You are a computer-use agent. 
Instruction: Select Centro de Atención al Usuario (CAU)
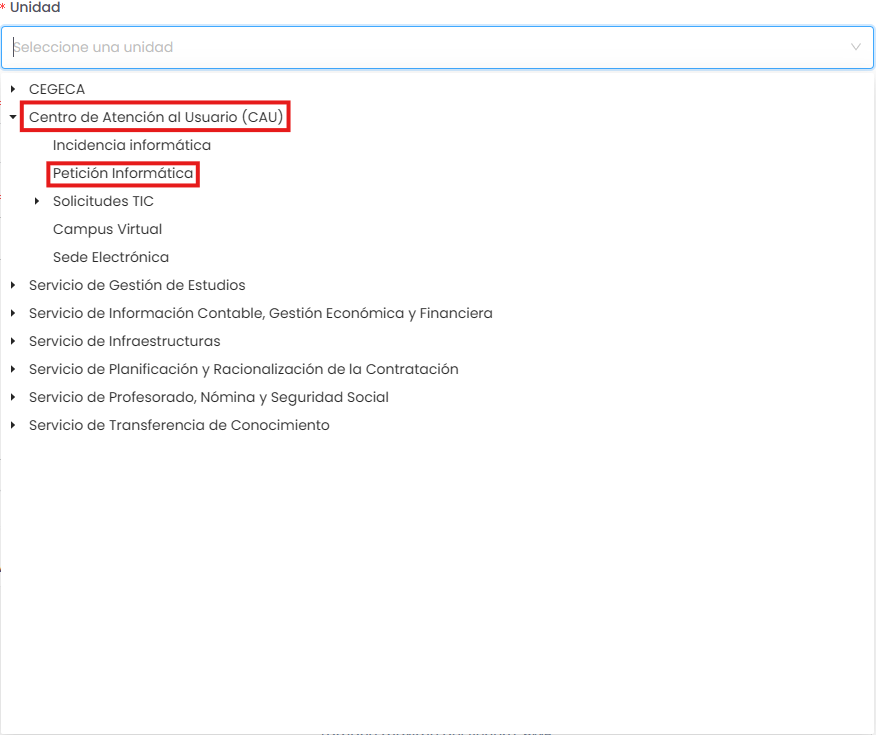(157, 117)
